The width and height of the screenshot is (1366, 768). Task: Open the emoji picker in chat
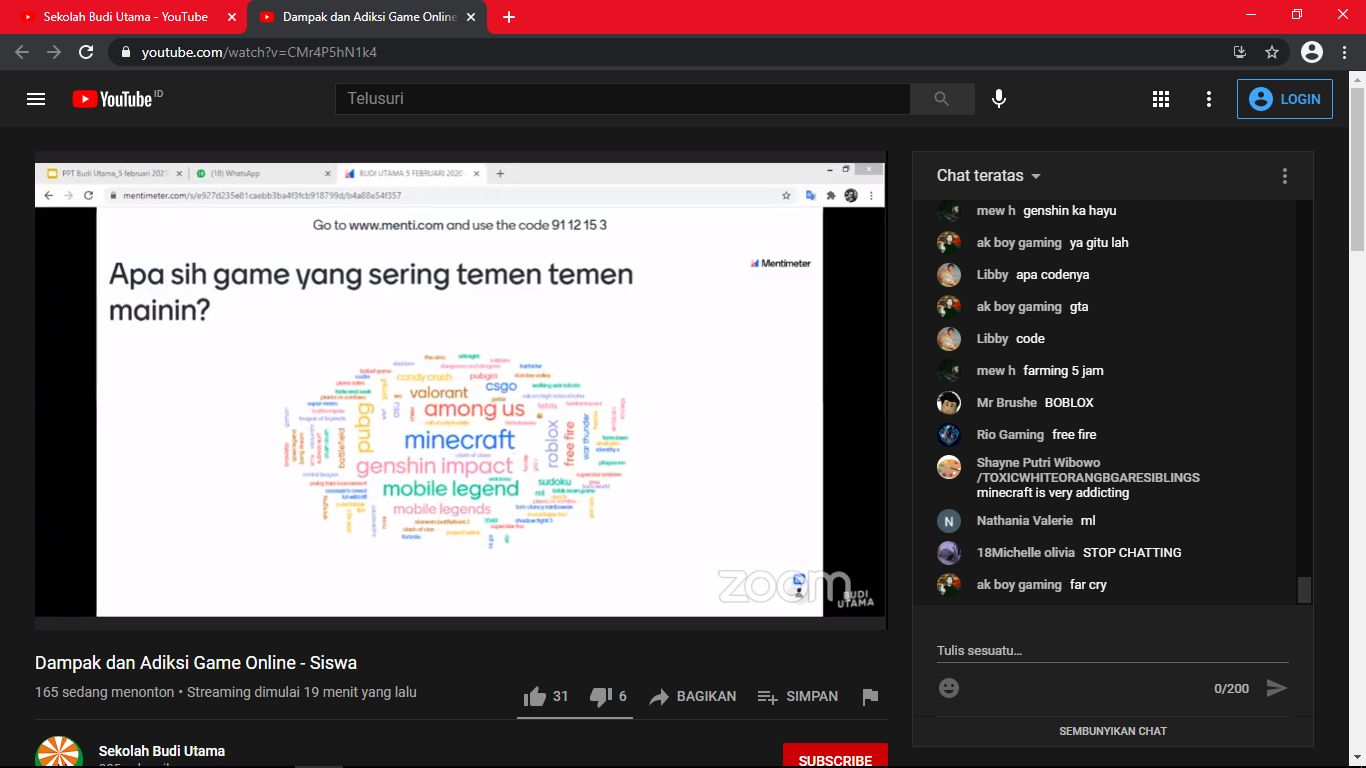pos(949,688)
